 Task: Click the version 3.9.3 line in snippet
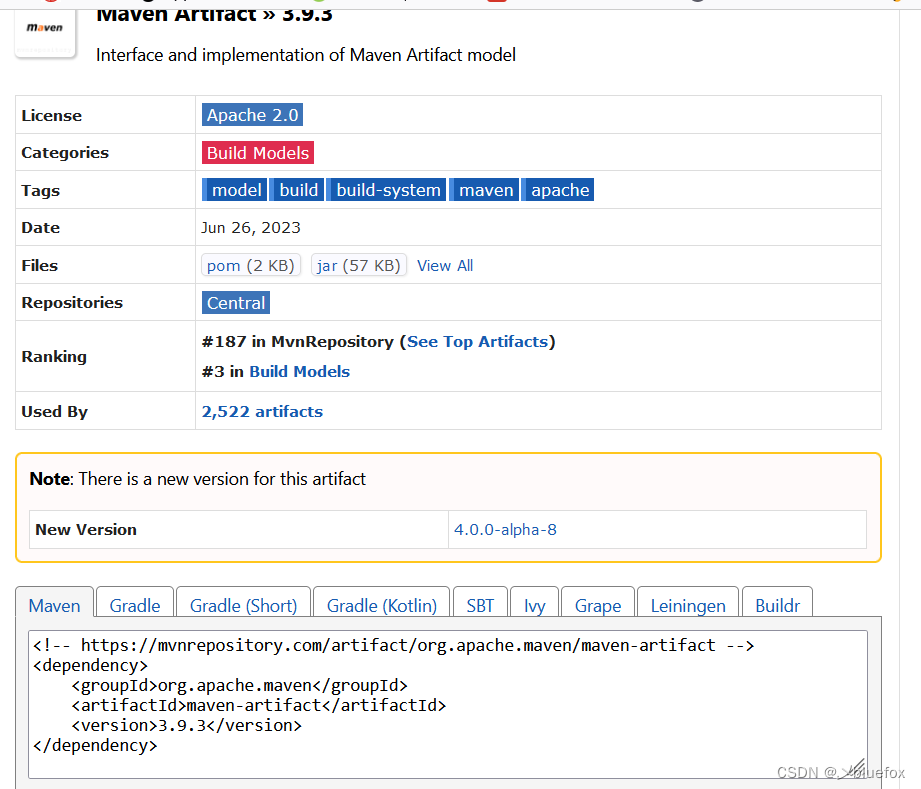coord(187,726)
